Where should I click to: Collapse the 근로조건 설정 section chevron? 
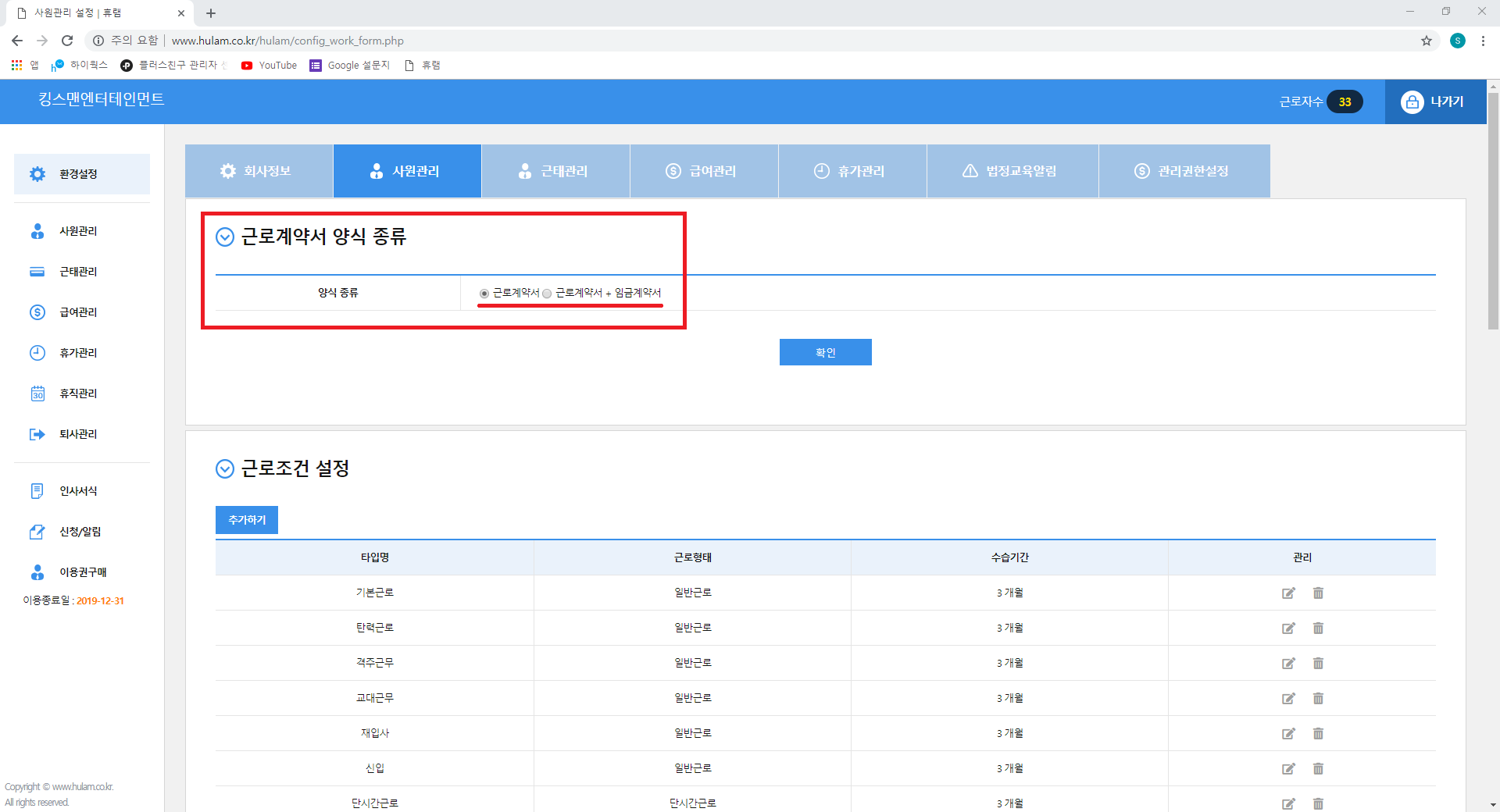pos(225,469)
